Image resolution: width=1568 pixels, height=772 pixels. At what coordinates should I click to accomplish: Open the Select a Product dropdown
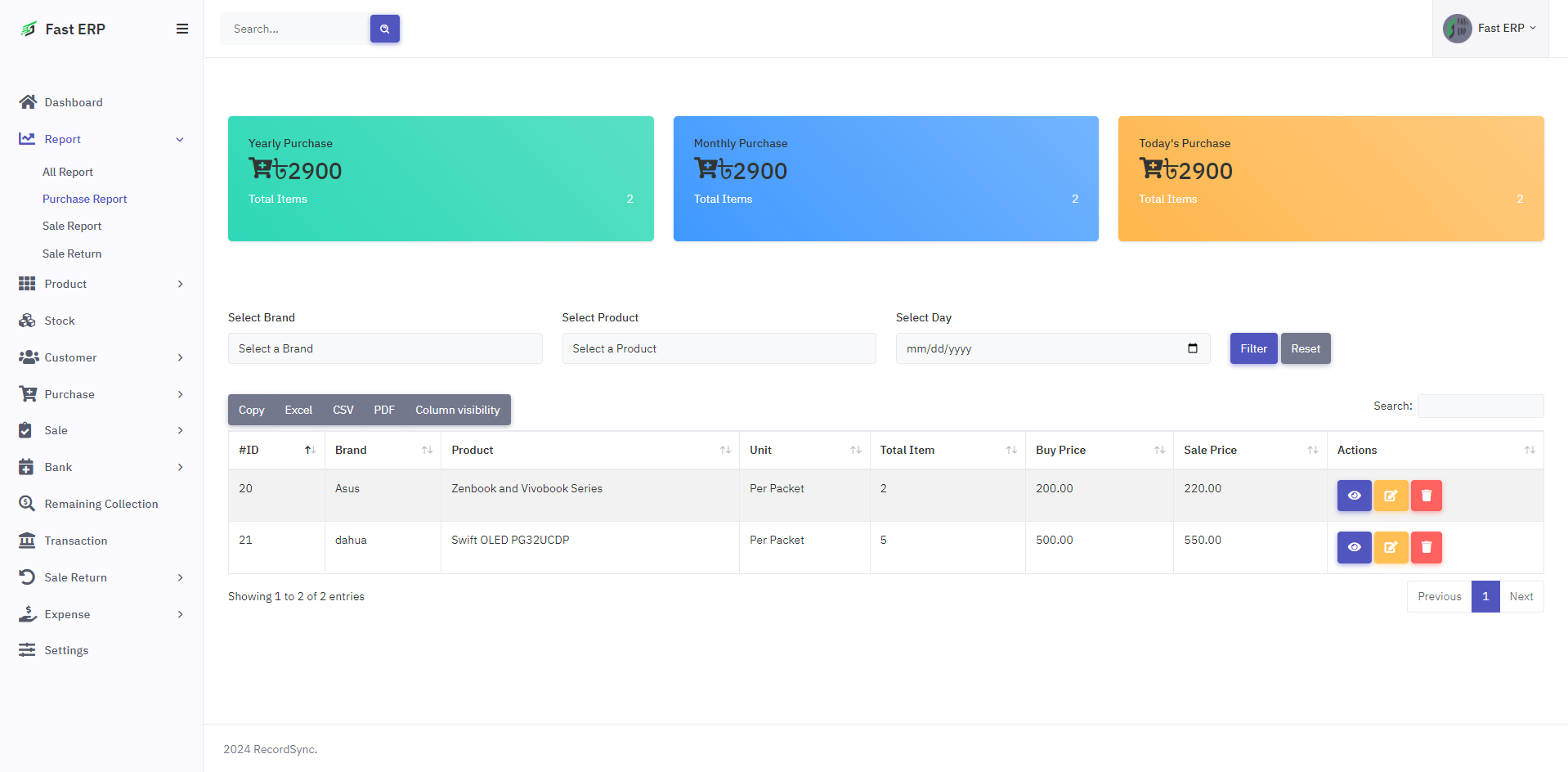[718, 348]
